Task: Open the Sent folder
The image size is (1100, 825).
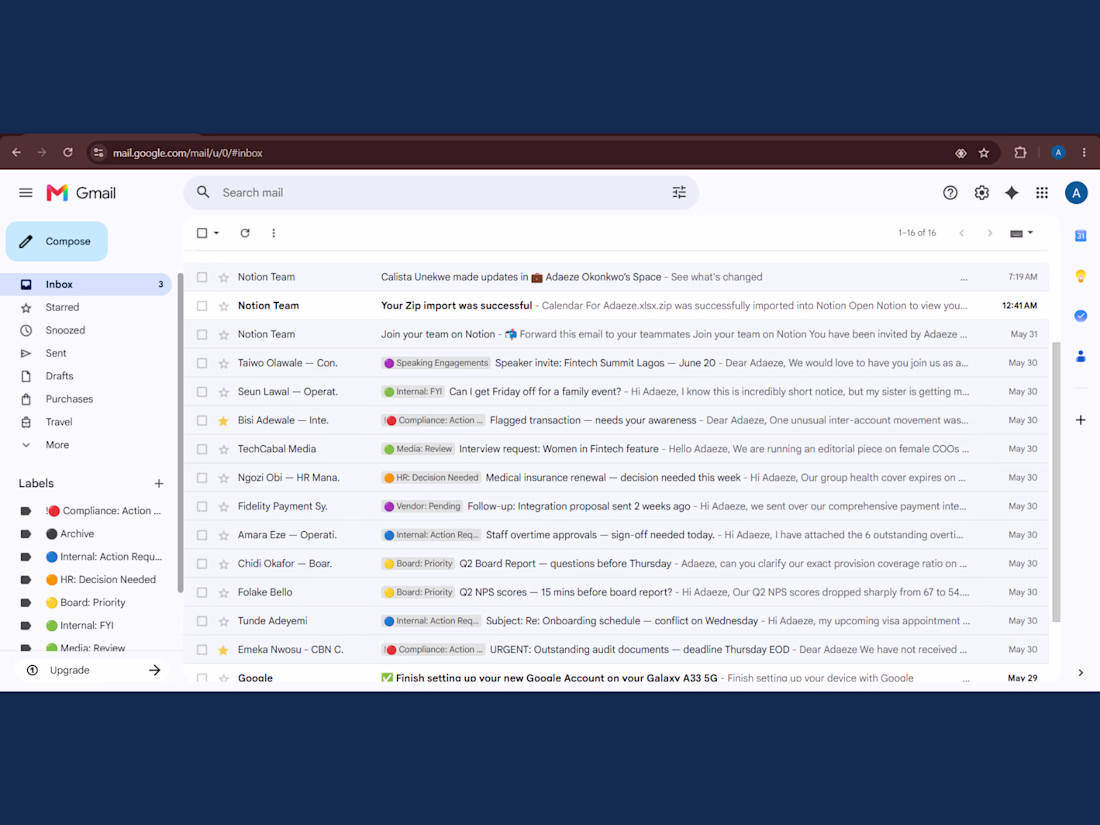Action: [56, 354]
